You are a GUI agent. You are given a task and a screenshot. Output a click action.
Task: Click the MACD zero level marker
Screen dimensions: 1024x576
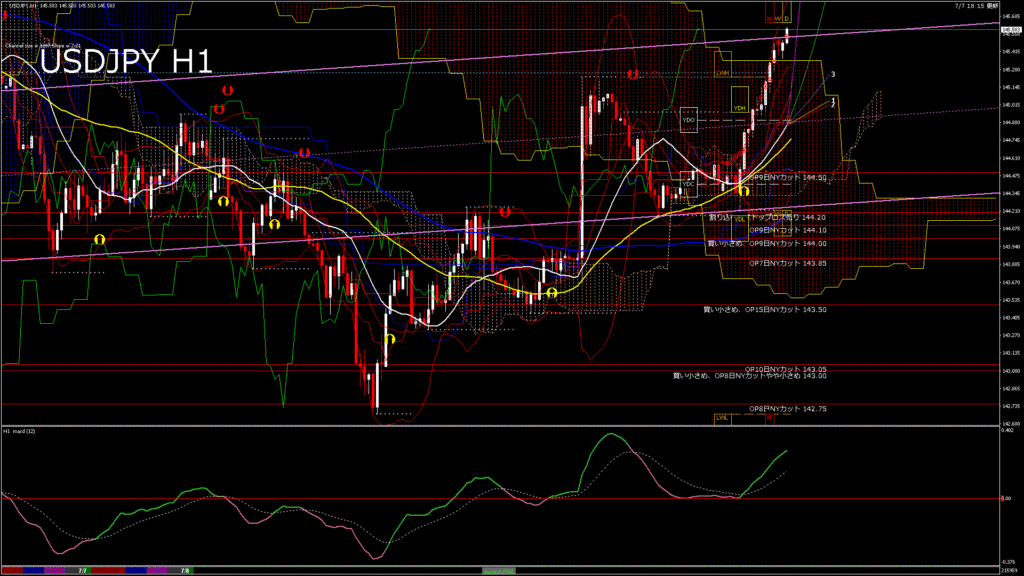click(1005, 498)
